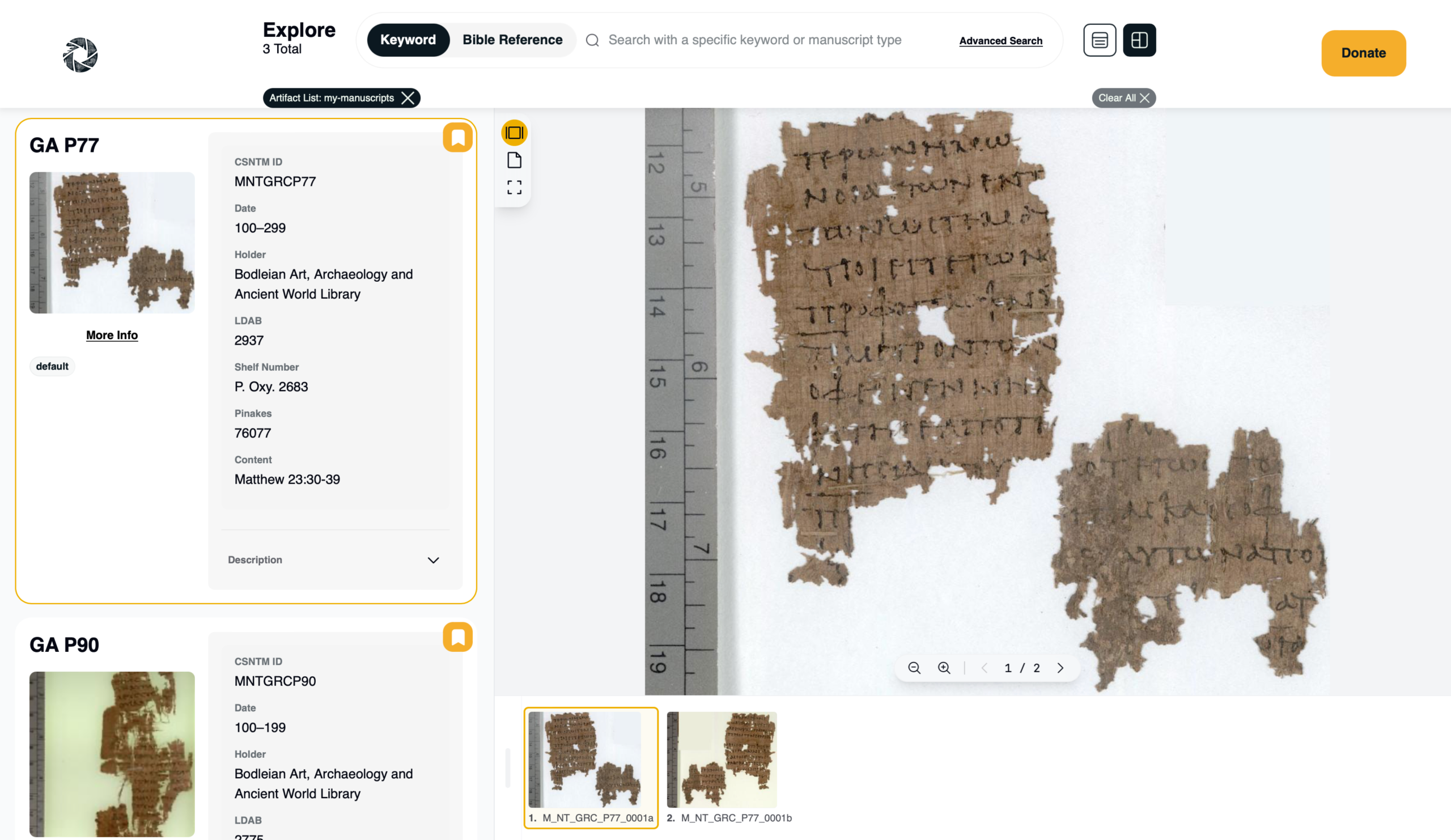The width and height of the screenshot is (1451, 840).
Task: Zoom out of the manuscript image
Action: tap(914, 668)
